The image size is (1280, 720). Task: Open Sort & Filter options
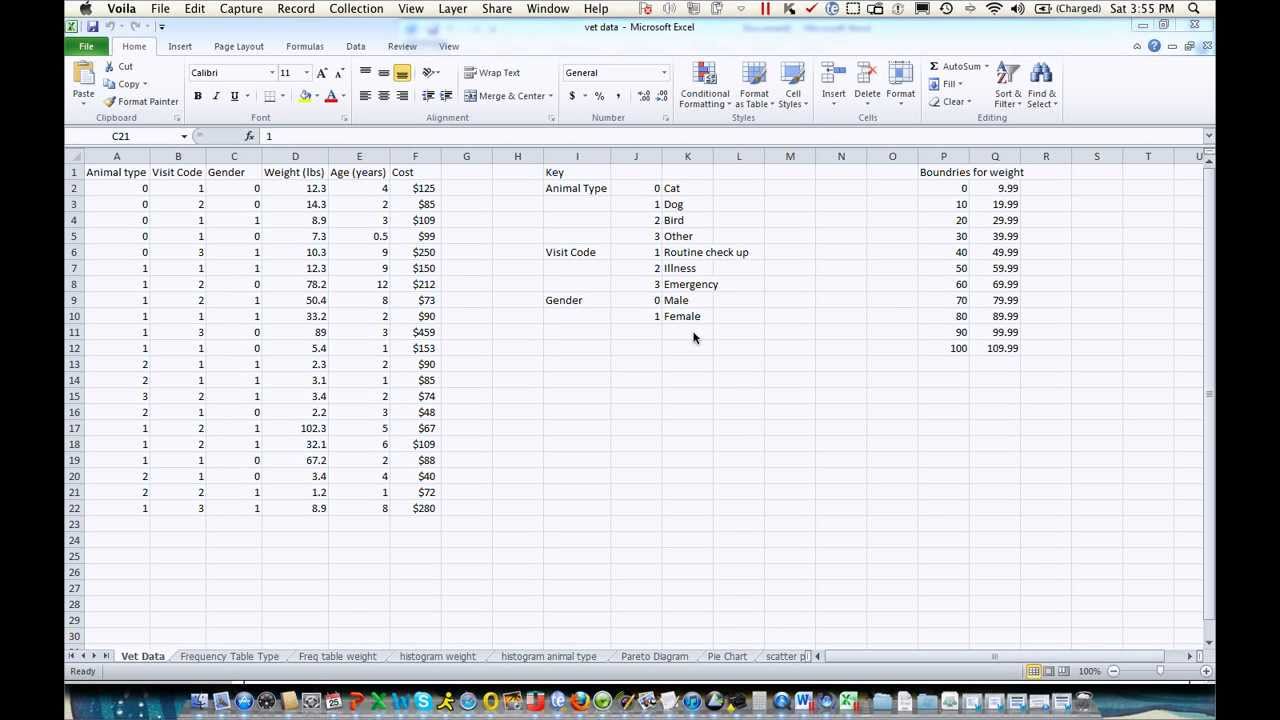pos(1007,86)
